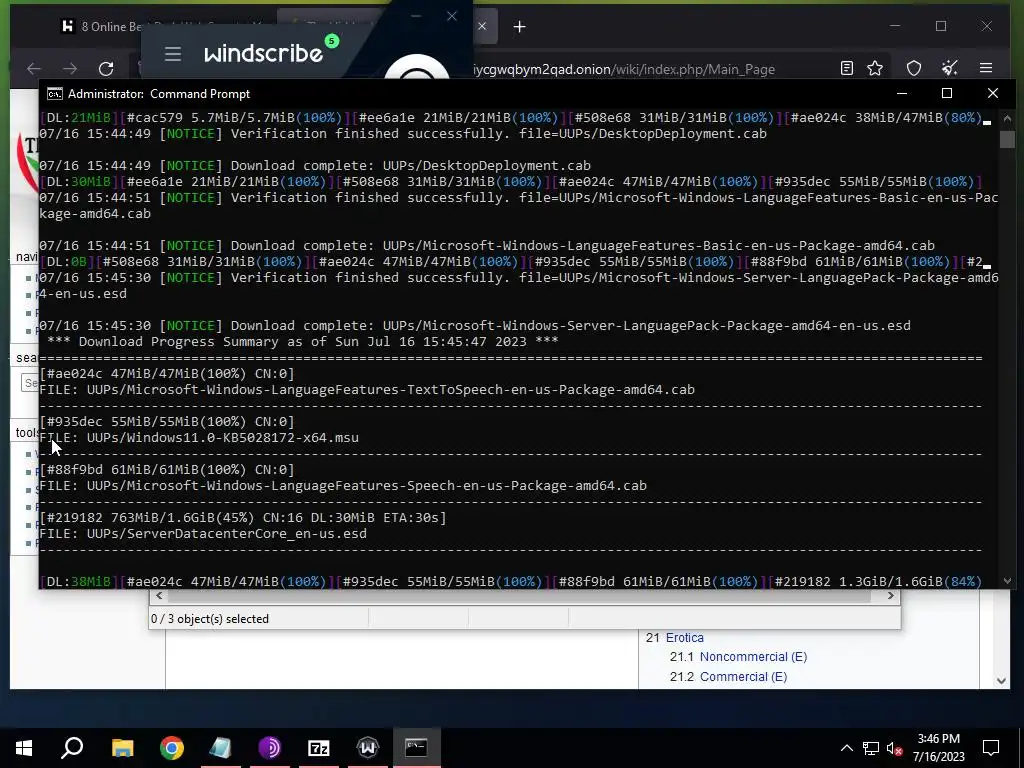Click the Command Prompt scrollbar up arrow
Viewport: 1024px width, 768px height.
pos(1007,118)
